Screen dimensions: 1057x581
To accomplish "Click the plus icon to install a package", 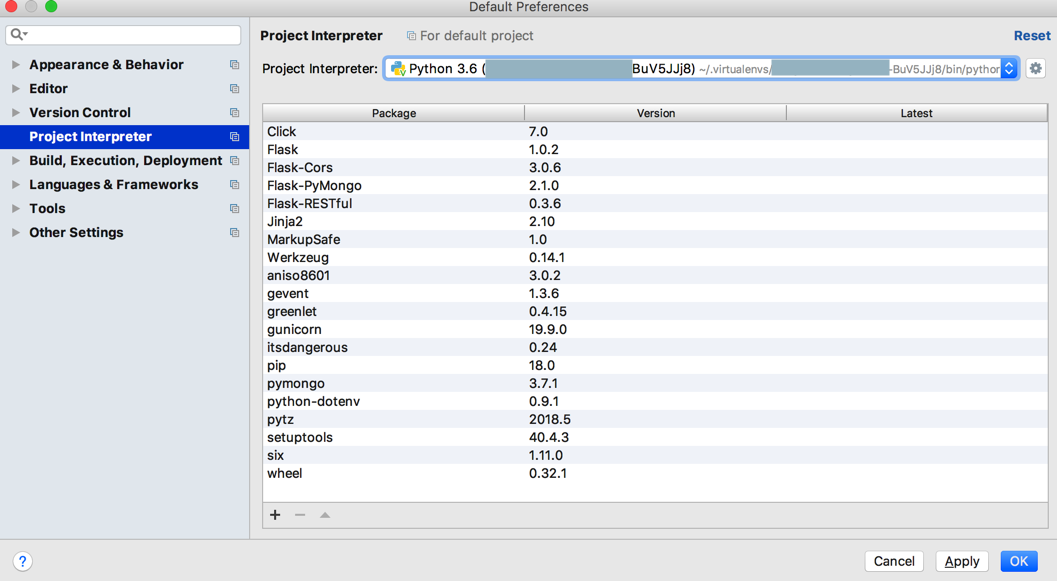I will [x=275, y=515].
